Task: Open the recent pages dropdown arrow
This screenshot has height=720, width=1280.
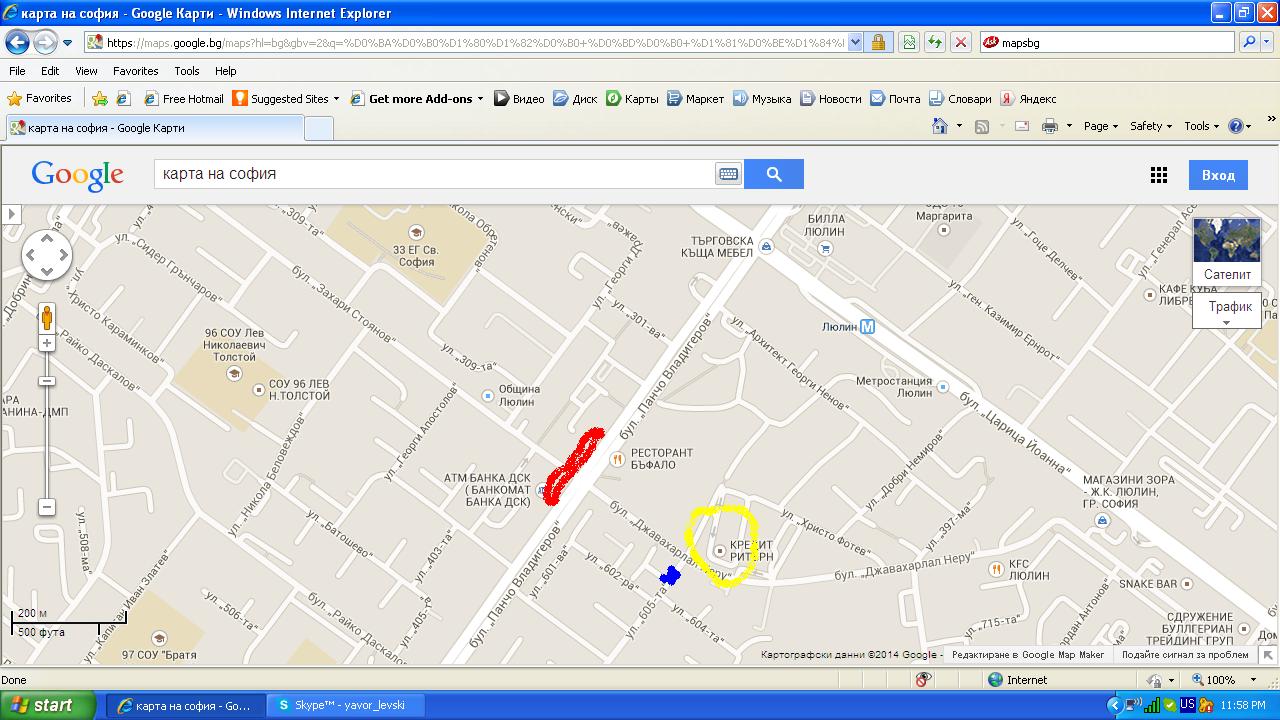Action: click(68, 43)
